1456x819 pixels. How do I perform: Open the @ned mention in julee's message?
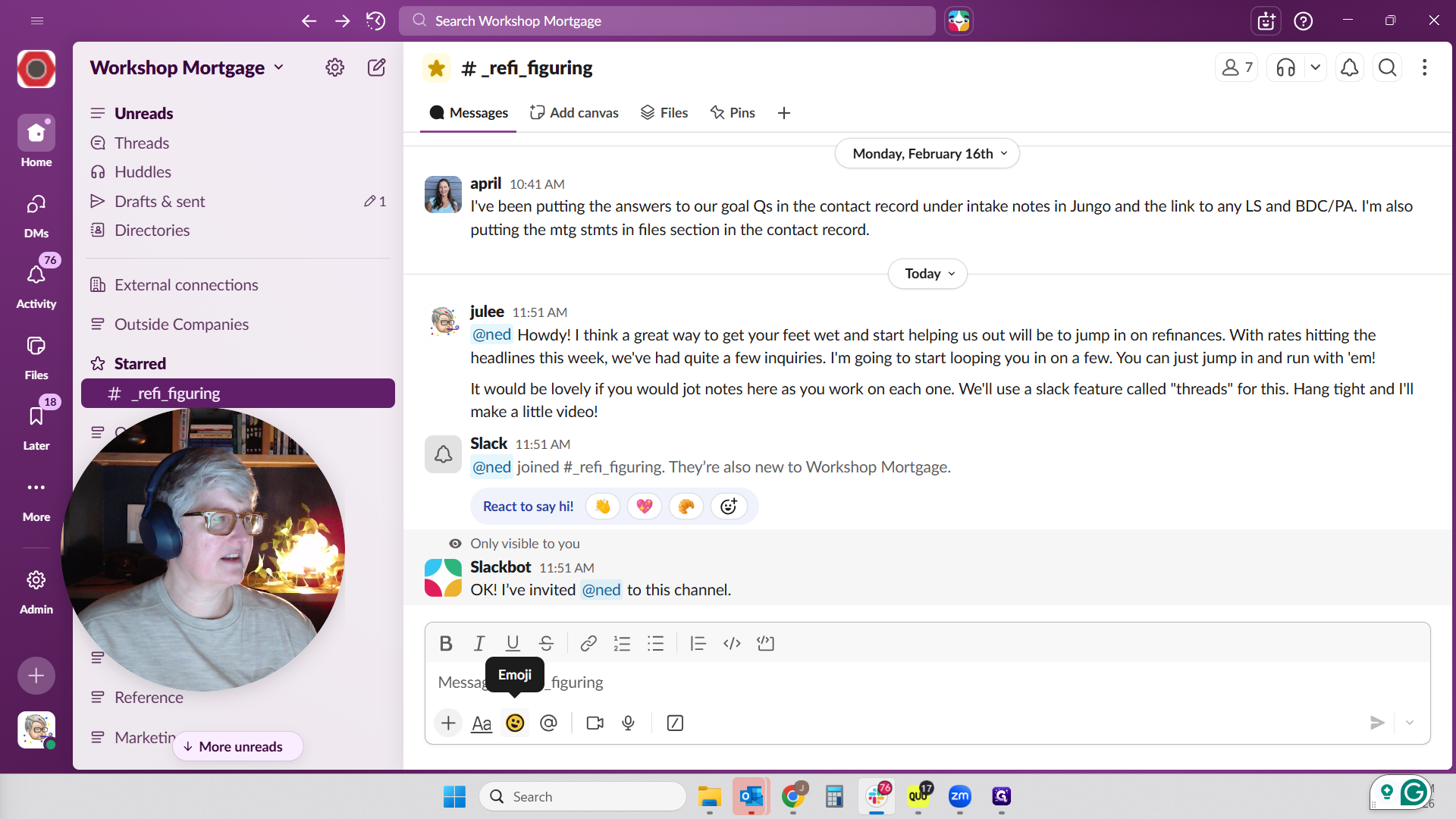(492, 335)
